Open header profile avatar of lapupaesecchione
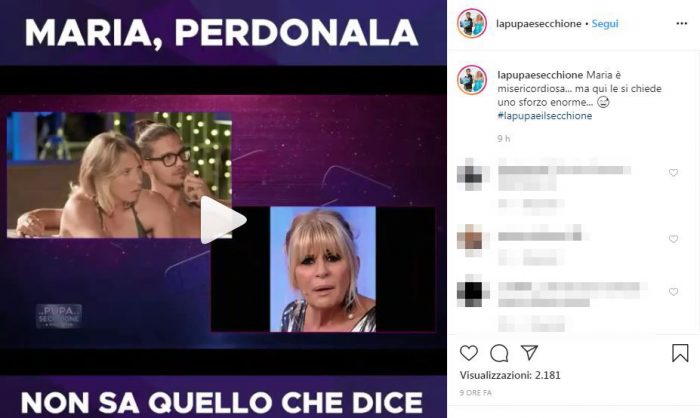The height and width of the screenshot is (418, 700). click(472, 23)
